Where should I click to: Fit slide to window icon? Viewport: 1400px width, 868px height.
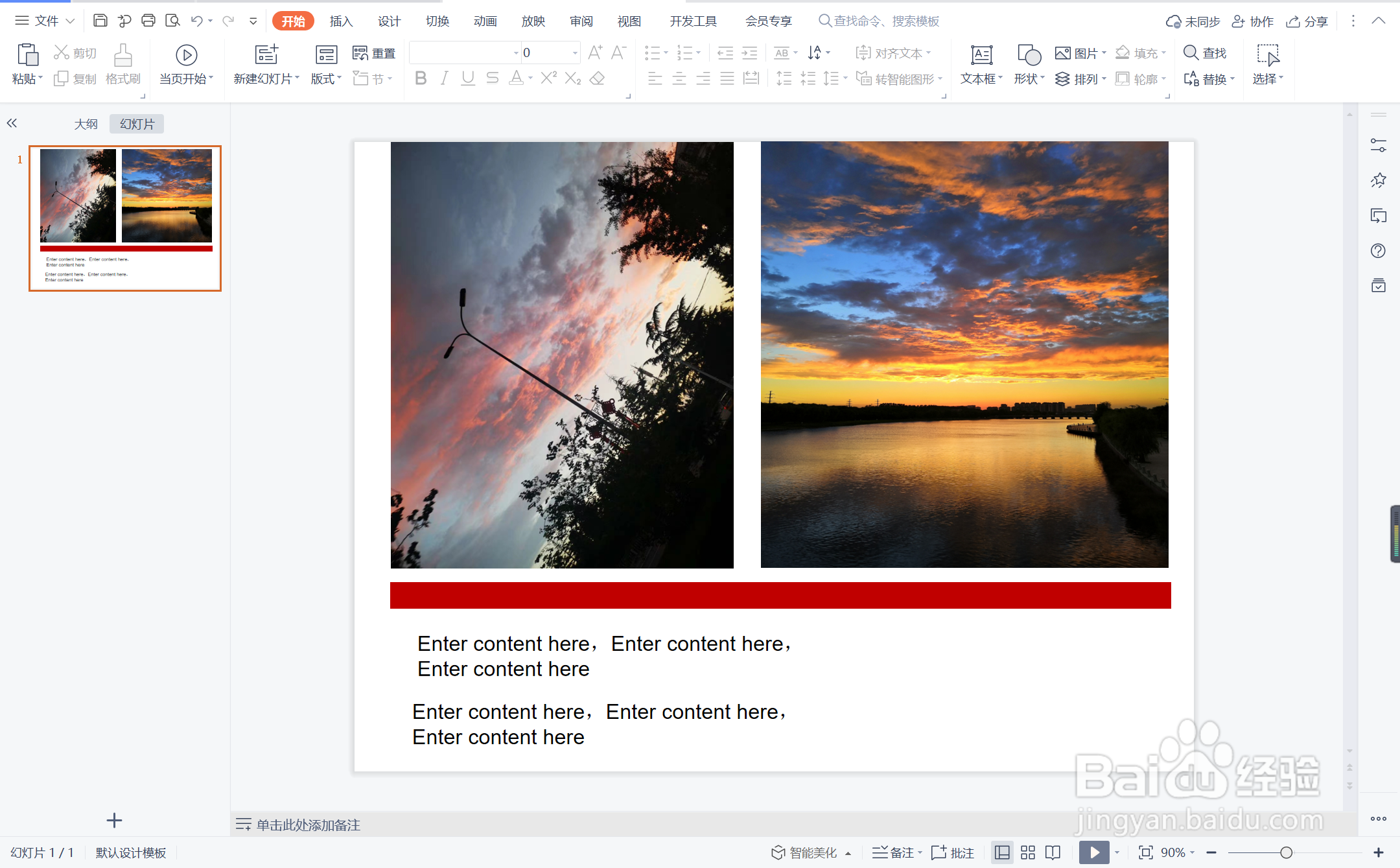pyautogui.click(x=1145, y=852)
